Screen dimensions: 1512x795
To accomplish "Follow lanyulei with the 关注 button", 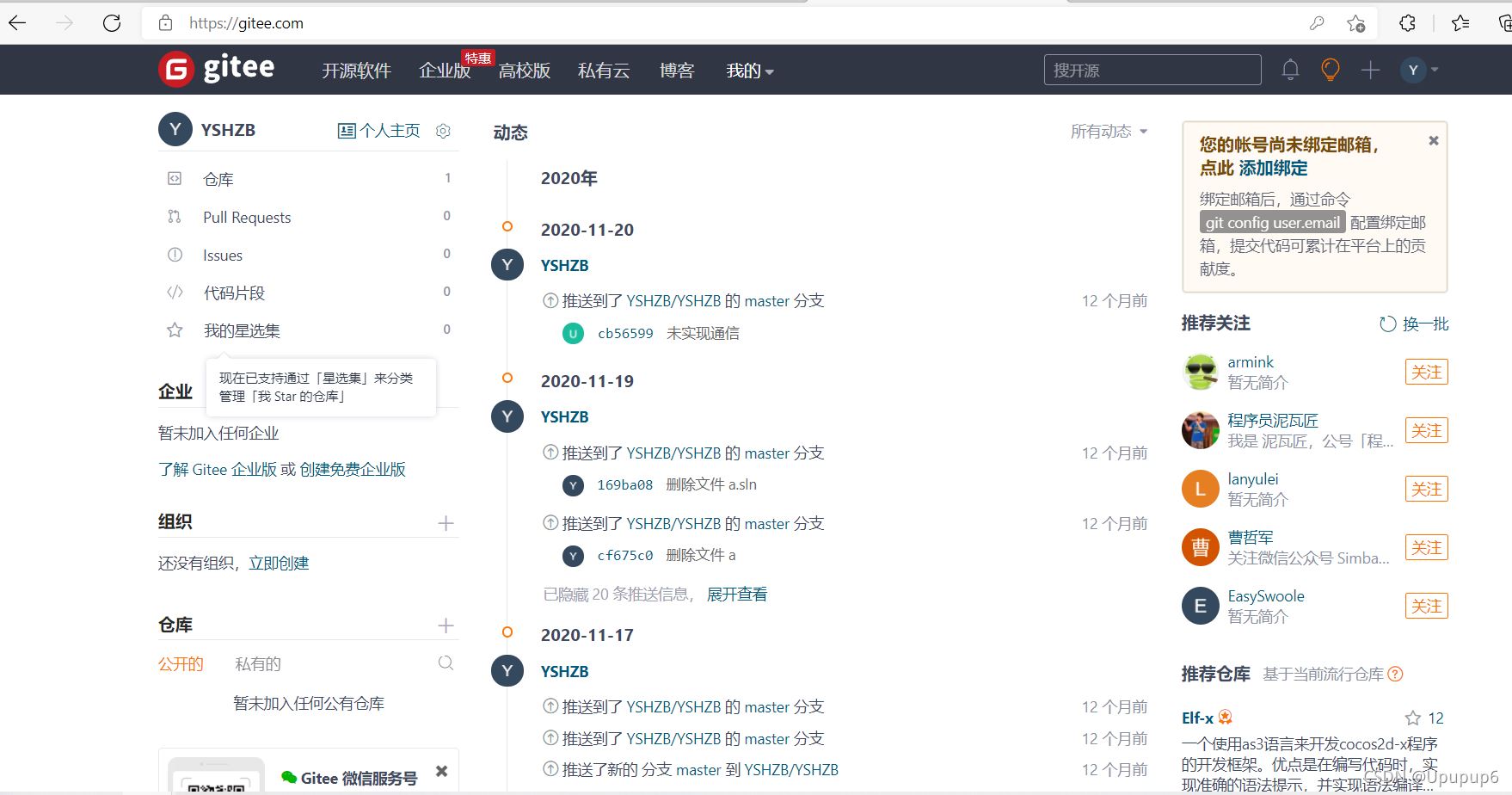I will pyautogui.click(x=1427, y=490).
